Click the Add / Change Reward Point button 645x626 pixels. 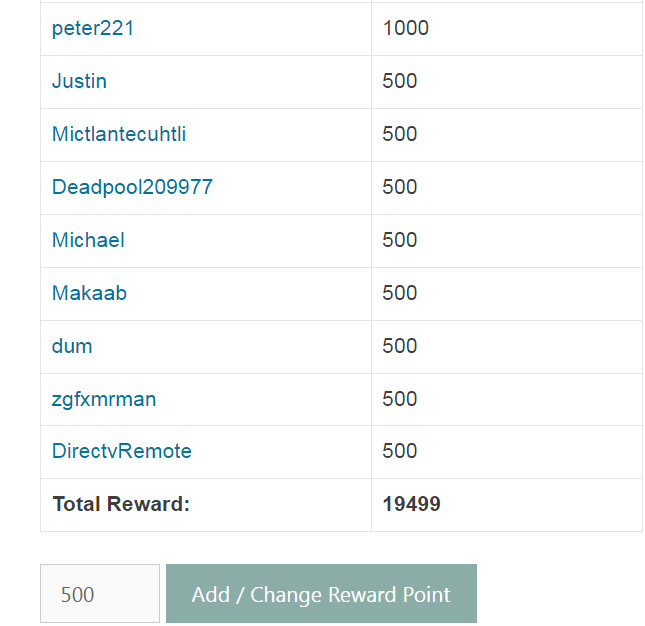(321, 594)
